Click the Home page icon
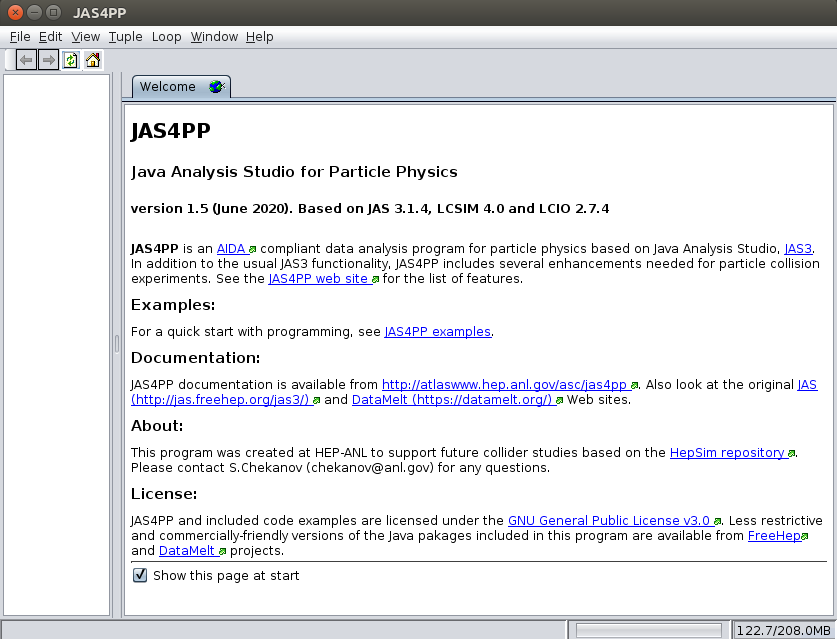The height and width of the screenshot is (639, 837). [x=93, y=60]
